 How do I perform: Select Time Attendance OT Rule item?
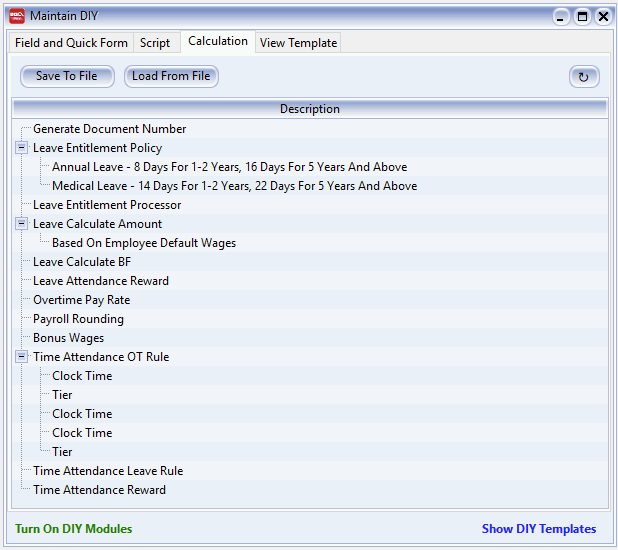(101, 357)
